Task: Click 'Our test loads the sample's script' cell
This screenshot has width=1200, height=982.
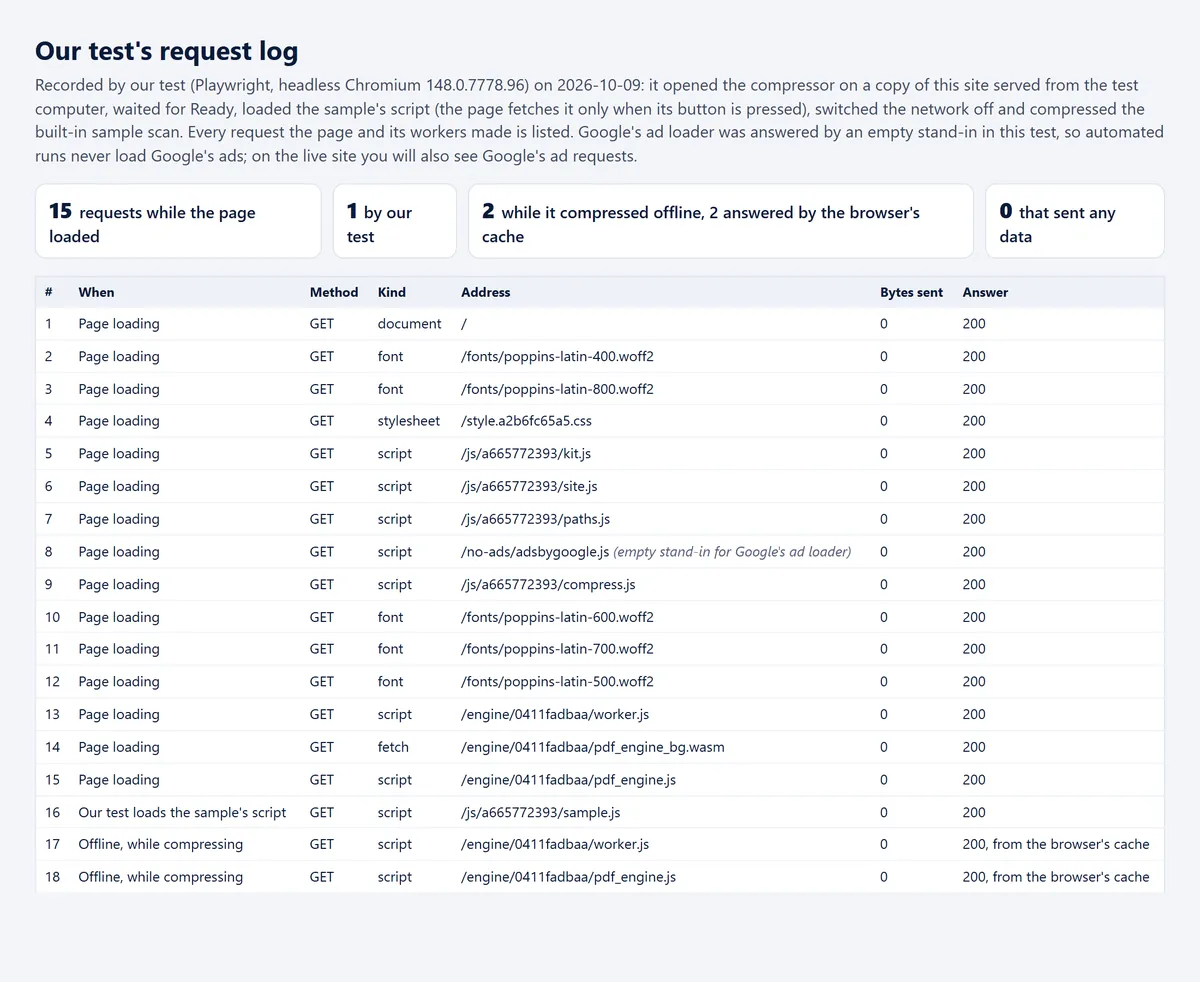Action: 182,812
